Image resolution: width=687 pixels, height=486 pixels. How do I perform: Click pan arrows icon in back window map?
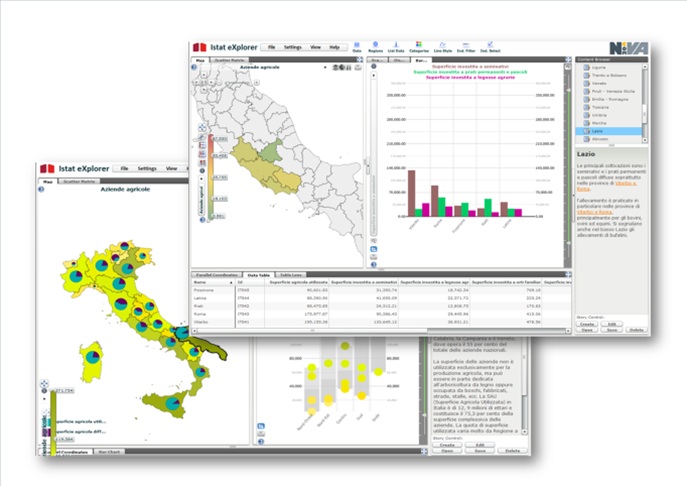tap(44, 383)
